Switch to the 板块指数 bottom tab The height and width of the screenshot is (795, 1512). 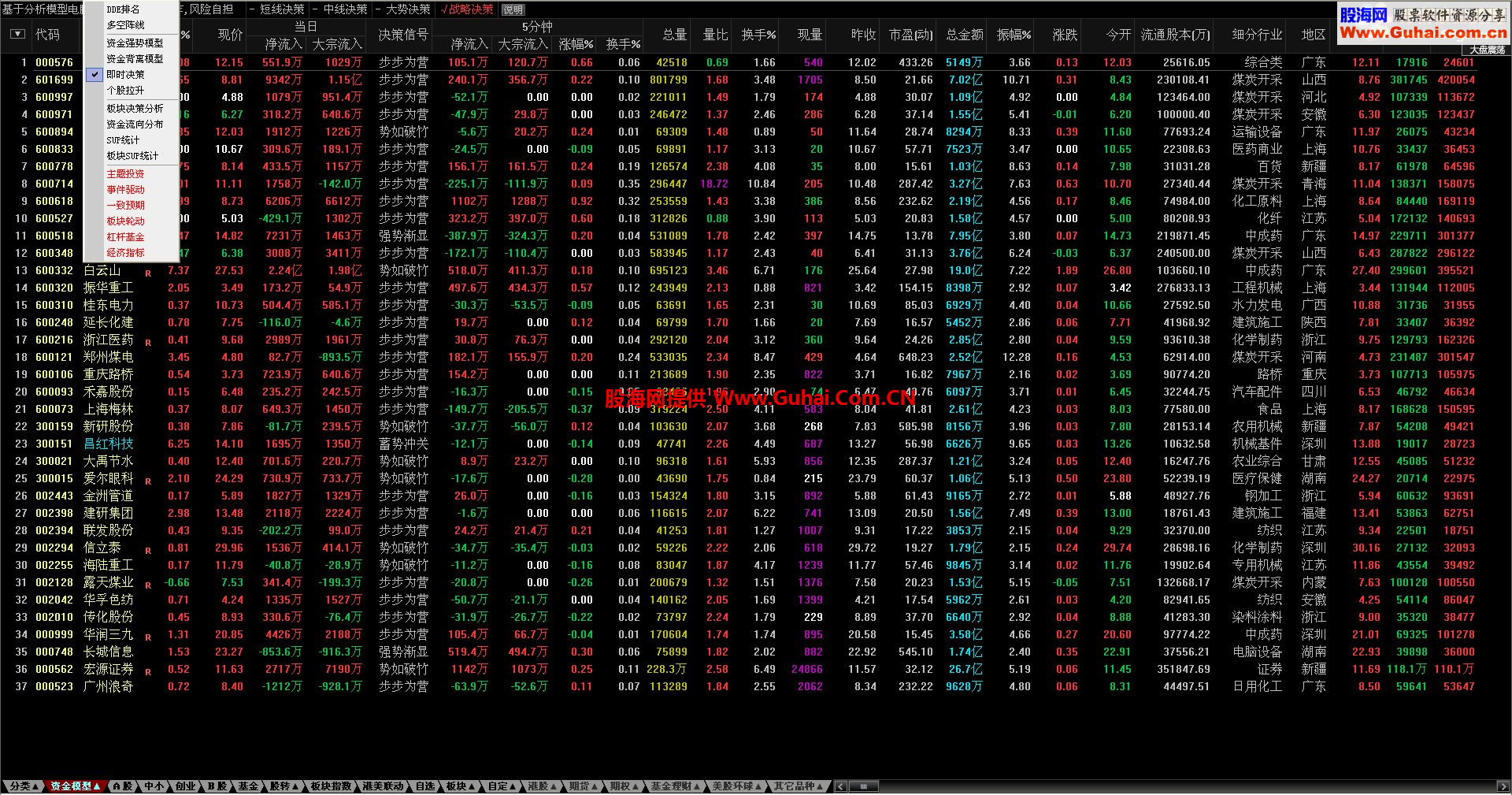[x=331, y=786]
